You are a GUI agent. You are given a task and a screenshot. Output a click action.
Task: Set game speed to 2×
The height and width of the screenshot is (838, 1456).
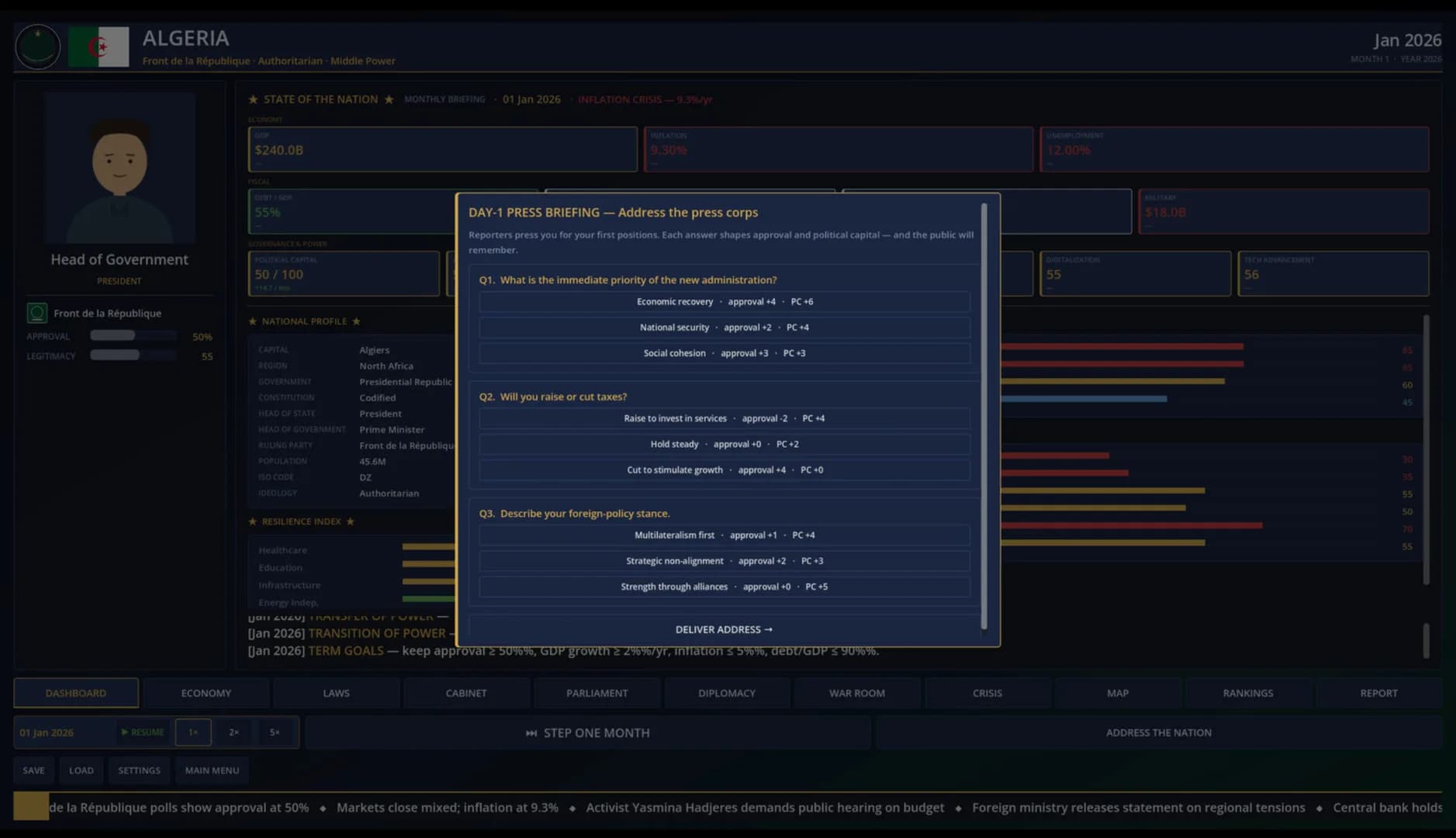233,732
